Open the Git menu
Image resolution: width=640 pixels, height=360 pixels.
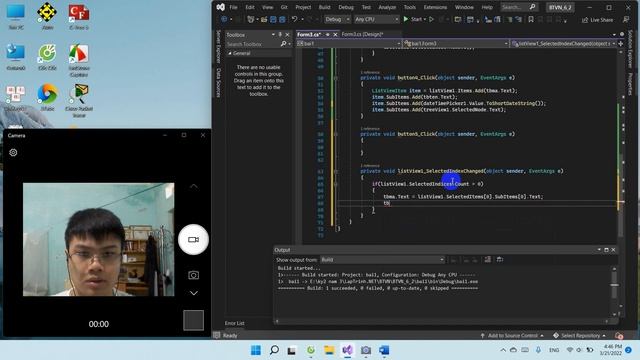pos(284,7)
